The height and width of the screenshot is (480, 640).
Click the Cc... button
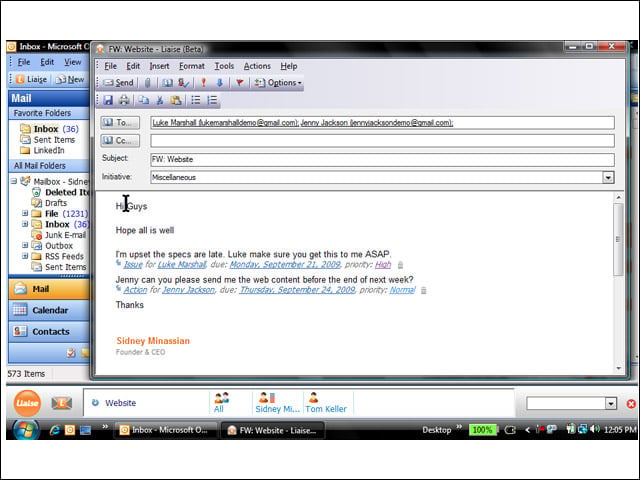click(x=120, y=141)
